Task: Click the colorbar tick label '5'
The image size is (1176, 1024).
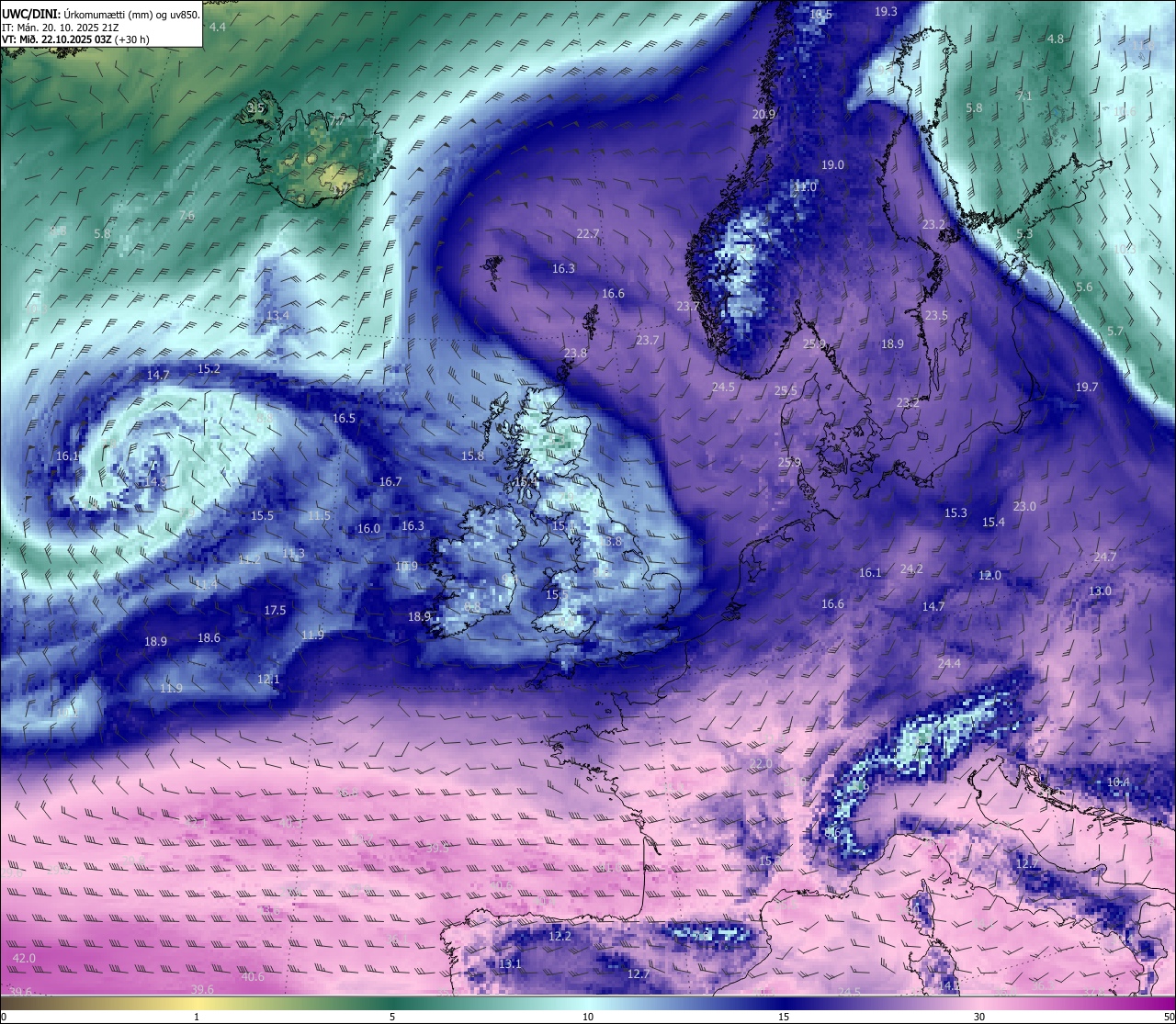Action: click(x=392, y=1017)
